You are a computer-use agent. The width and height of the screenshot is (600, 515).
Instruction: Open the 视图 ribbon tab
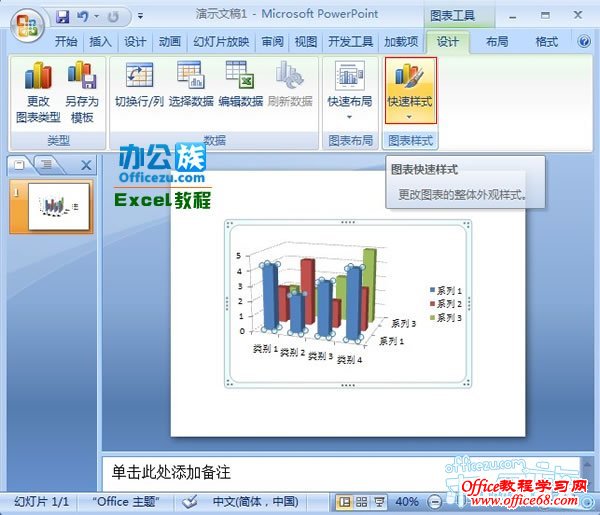click(306, 41)
